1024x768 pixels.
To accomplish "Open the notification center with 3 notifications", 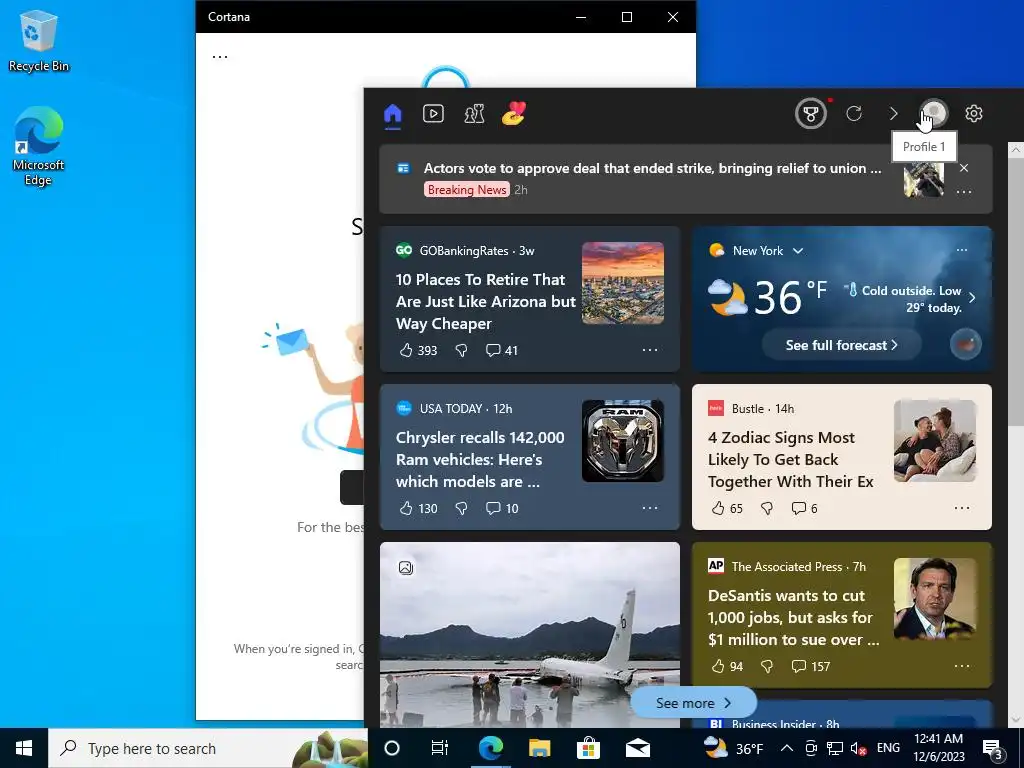I will click(x=993, y=749).
